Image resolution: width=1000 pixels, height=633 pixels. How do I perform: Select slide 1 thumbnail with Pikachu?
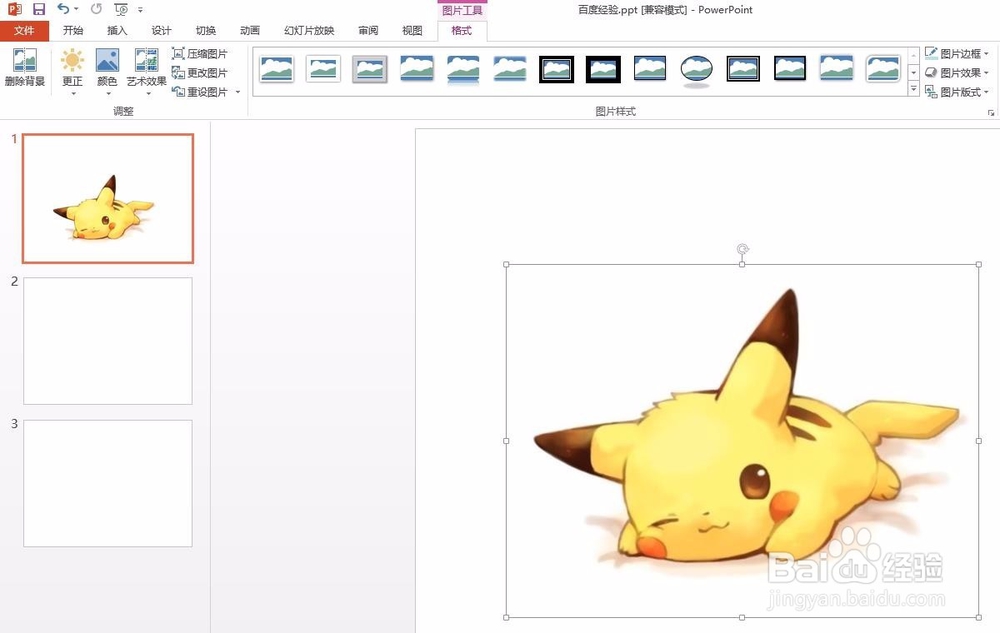108,198
